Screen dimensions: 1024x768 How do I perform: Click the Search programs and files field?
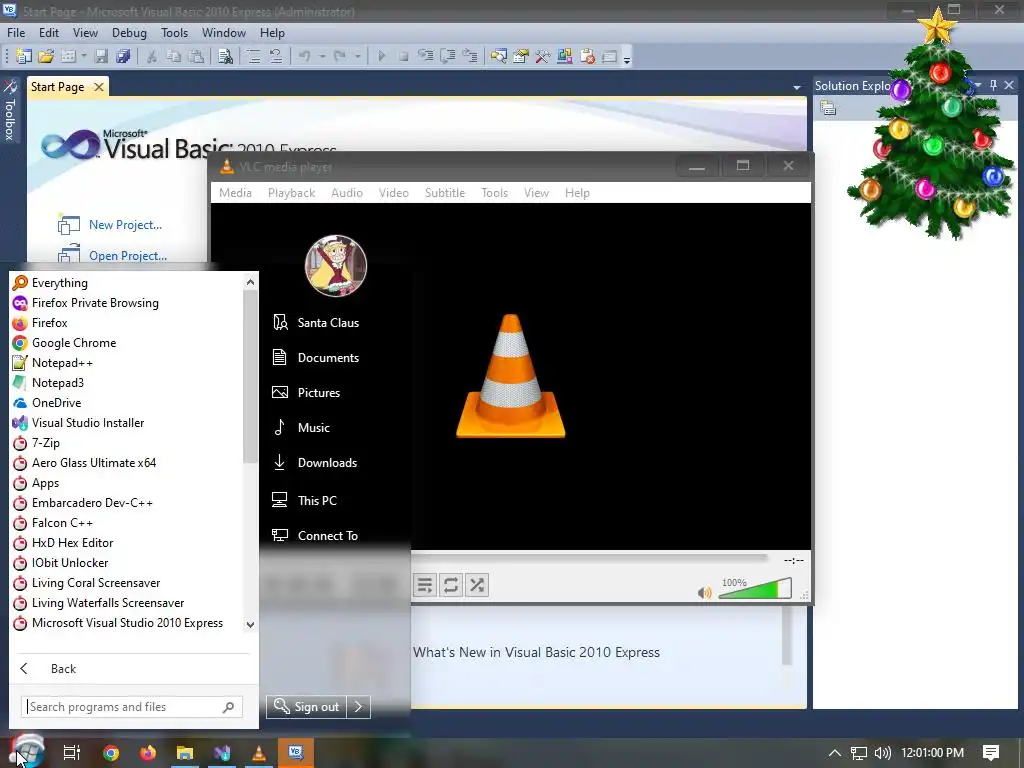(133, 707)
